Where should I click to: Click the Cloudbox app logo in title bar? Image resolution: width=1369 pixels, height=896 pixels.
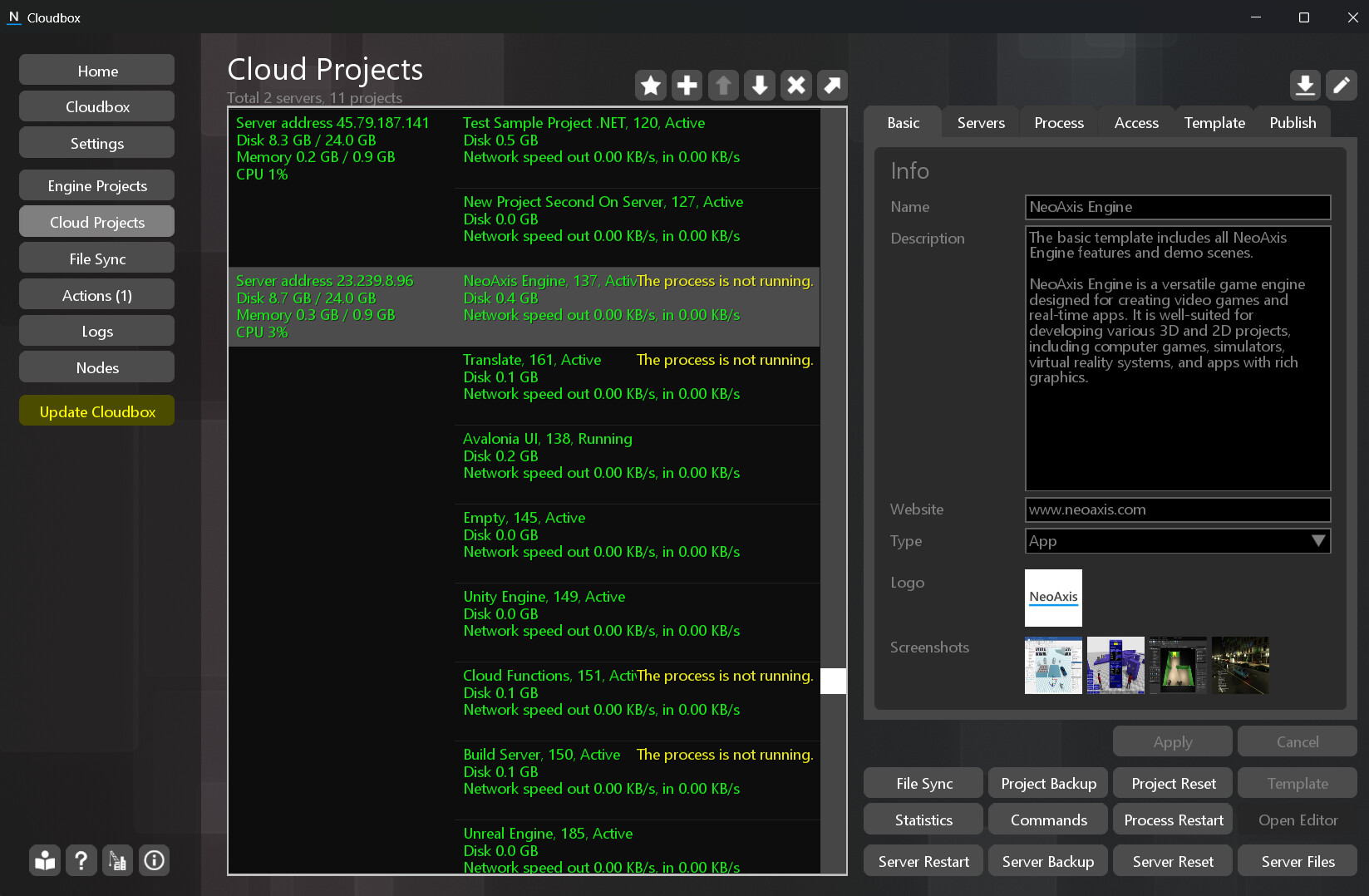tap(14, 17)
